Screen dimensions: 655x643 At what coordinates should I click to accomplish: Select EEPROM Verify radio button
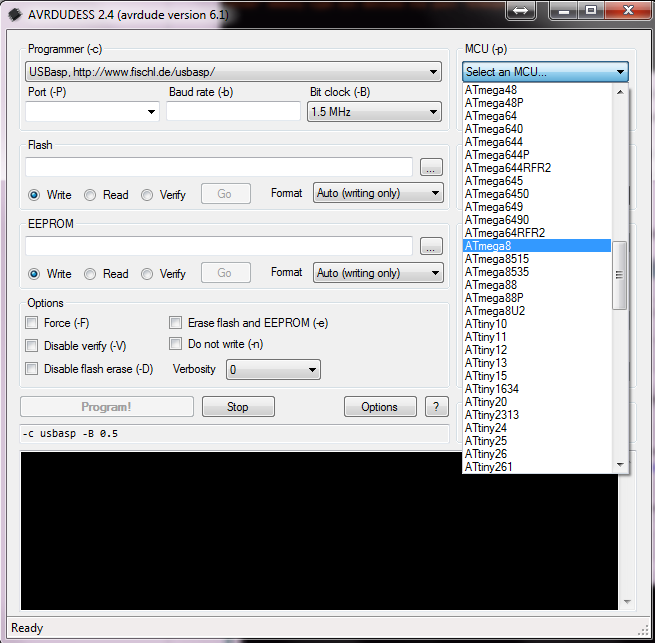[147, 274]
